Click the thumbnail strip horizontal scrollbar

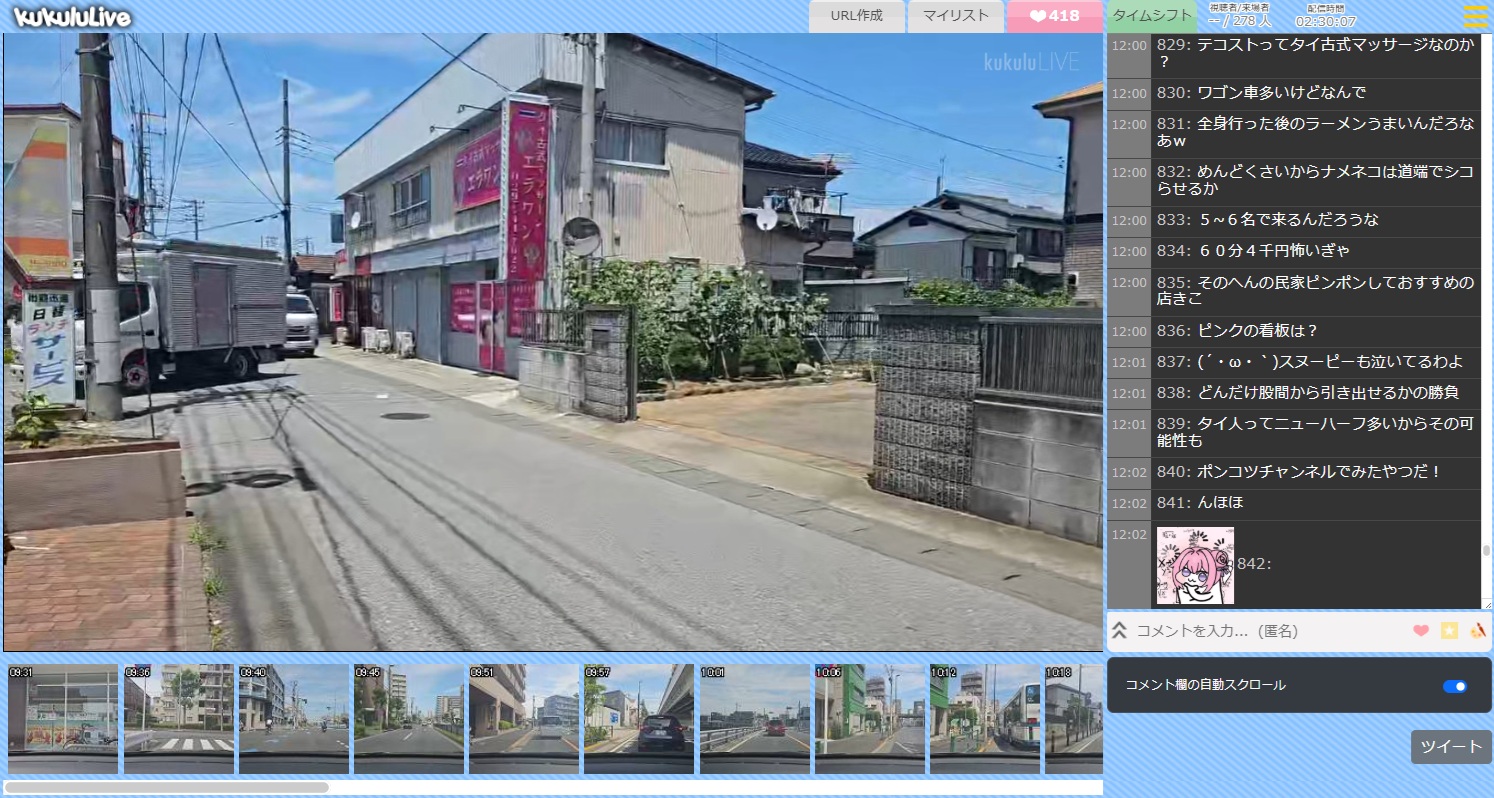(x=166, y=787)
